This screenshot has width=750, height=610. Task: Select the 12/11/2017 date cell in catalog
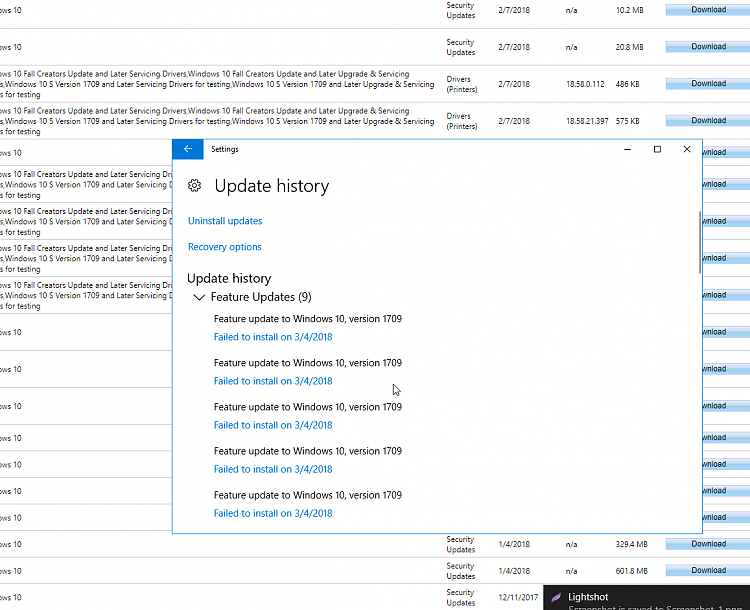coord(518,597)
